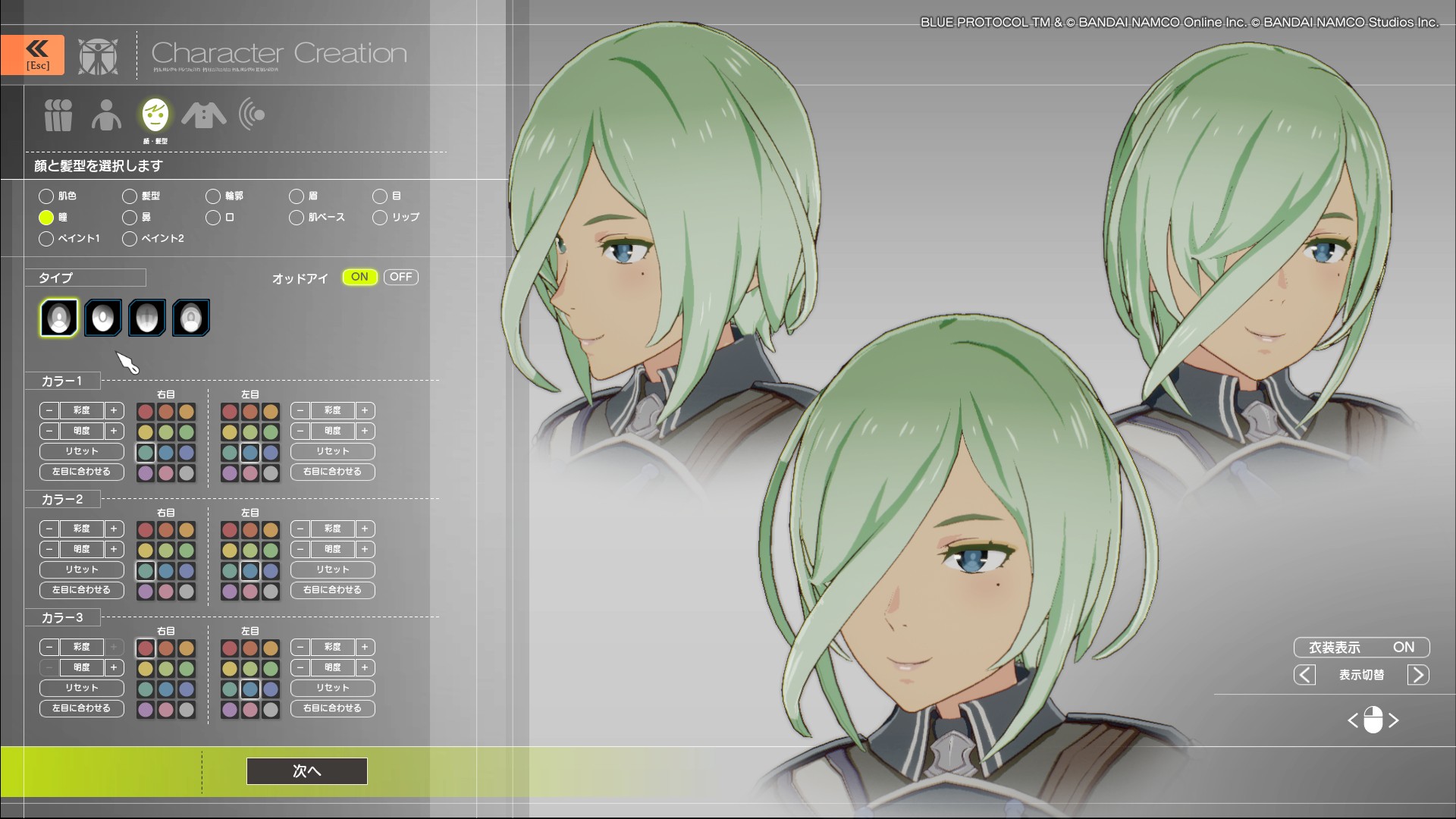Image resolution: width=1456 pixels, height=819 pixels.
Task: Click カラー3 左目 右目に合わせる button
Action: coord(332,708)
